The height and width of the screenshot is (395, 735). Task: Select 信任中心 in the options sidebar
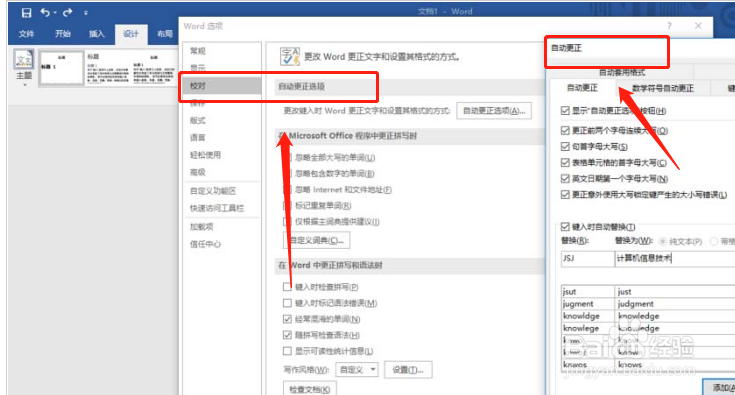[205, 244]
